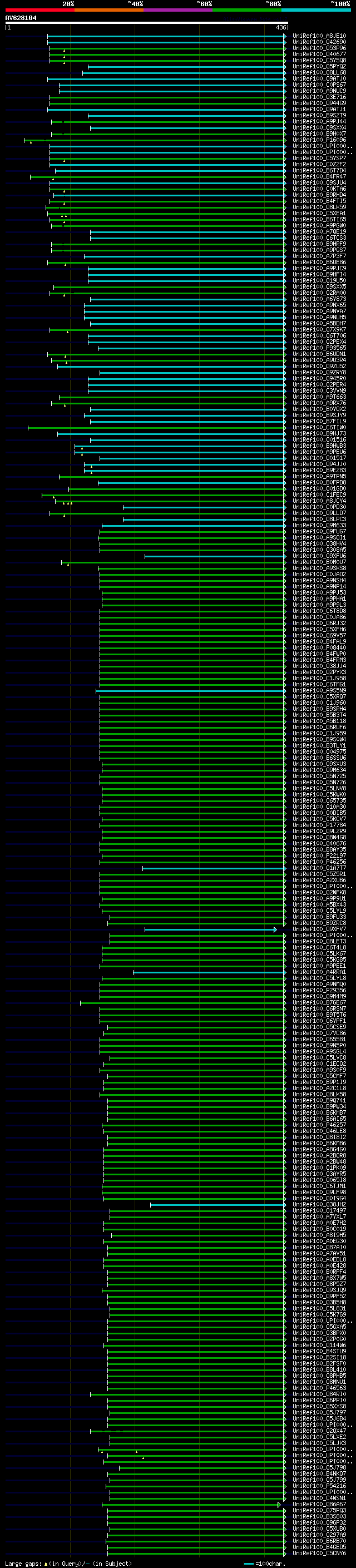Select label UniRef100_Q1A7T7
356x1568 pixels.
coord(319,868)
